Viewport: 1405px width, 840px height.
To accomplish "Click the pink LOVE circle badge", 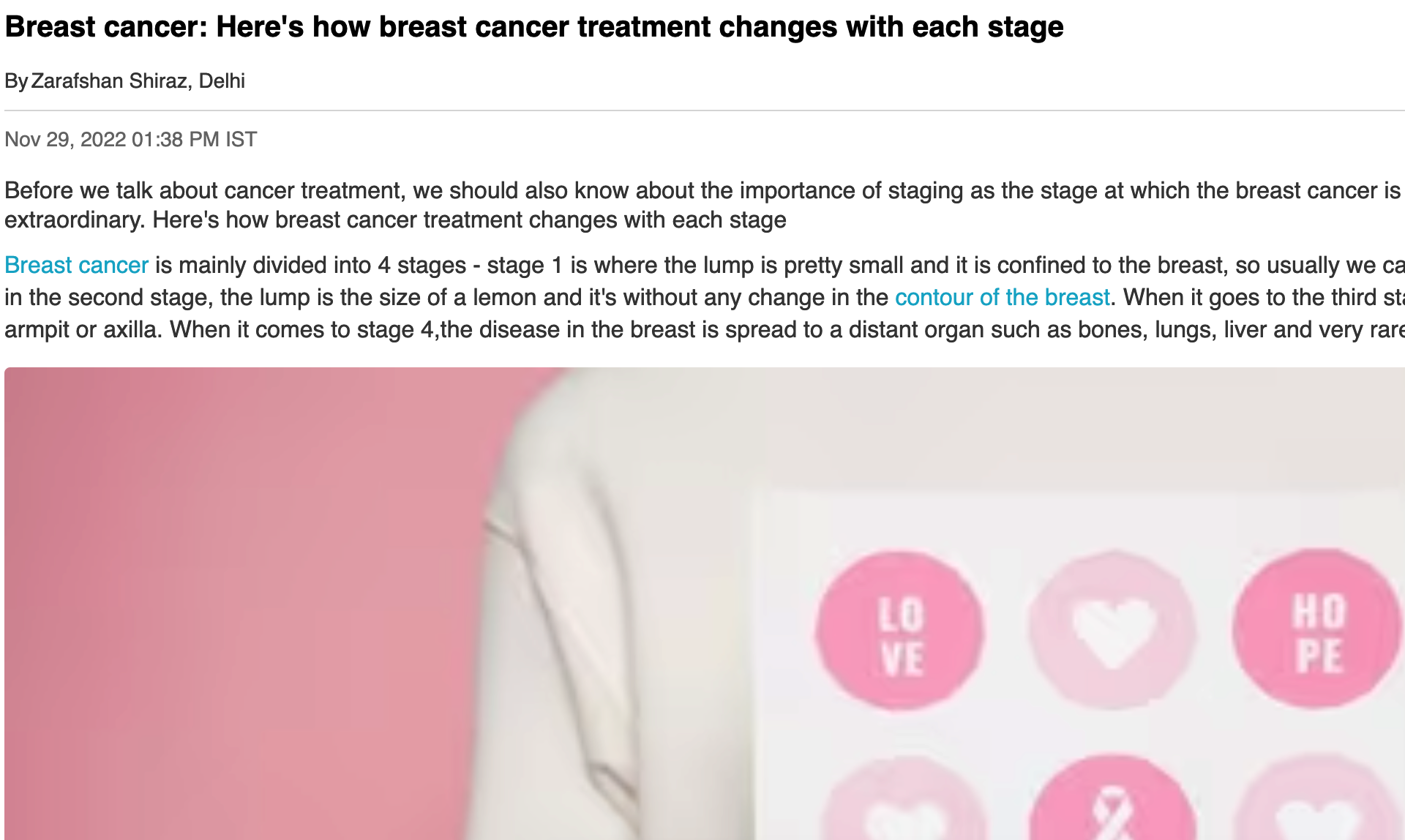I will [x=900, y=631].
